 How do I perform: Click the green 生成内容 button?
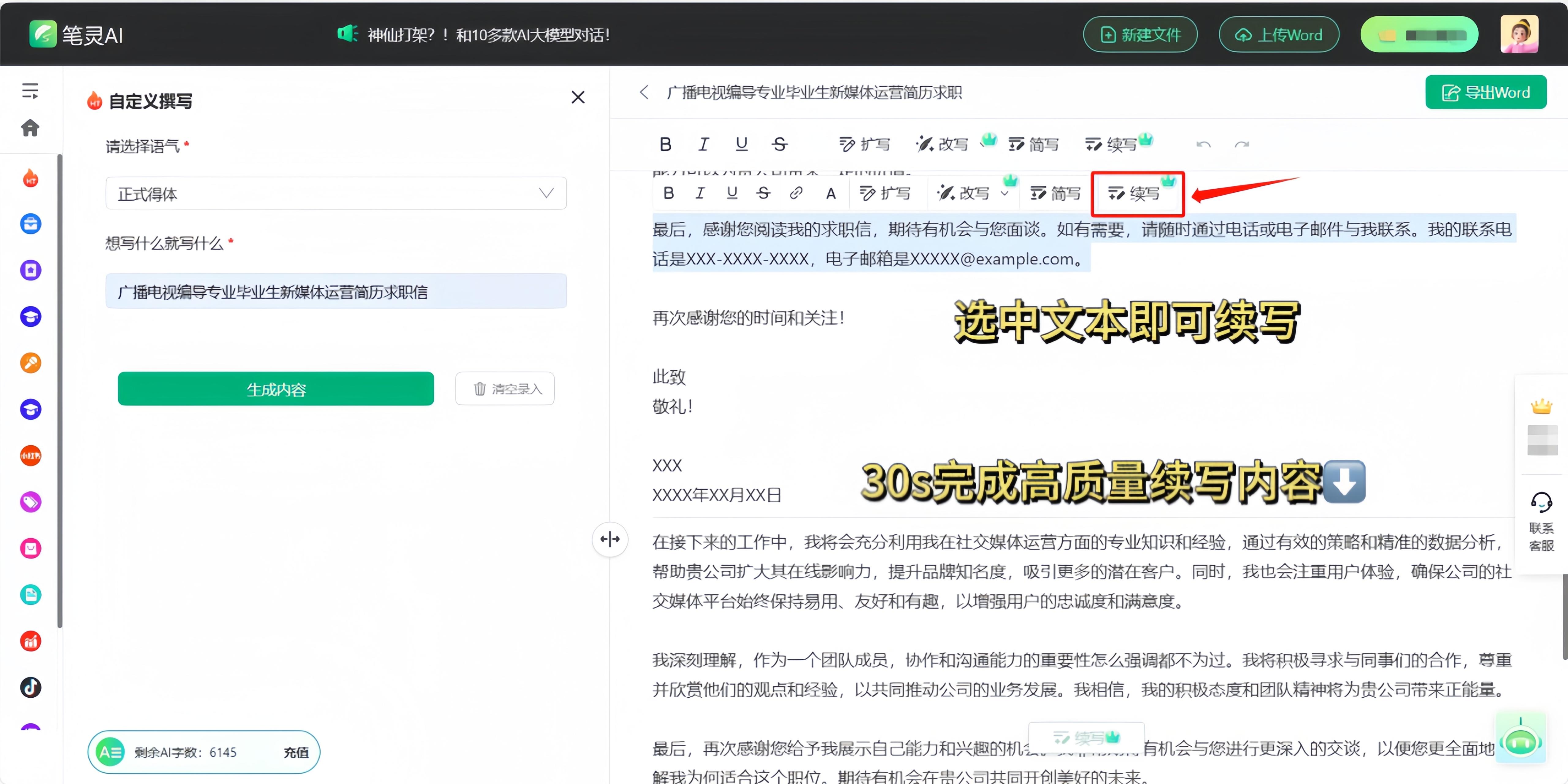click(276, 389)
